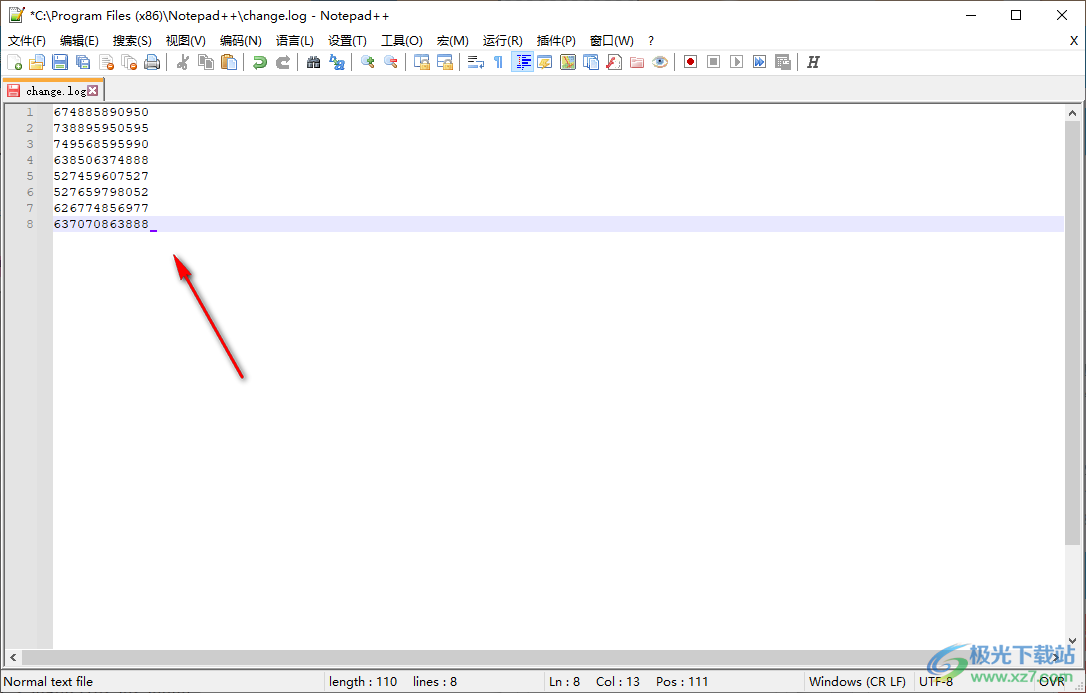Screen dimensions: 1086x693
Task: Open the 搜索(S) menu
Action: (x=132, y=41)
